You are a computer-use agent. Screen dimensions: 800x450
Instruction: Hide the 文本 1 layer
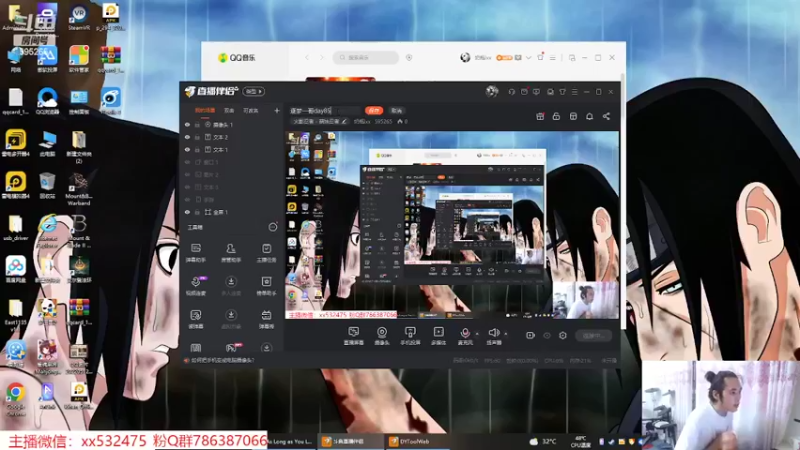pos(187,149)
